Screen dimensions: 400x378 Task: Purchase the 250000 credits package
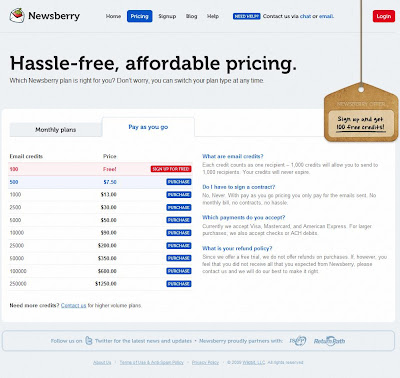point(179,284)
